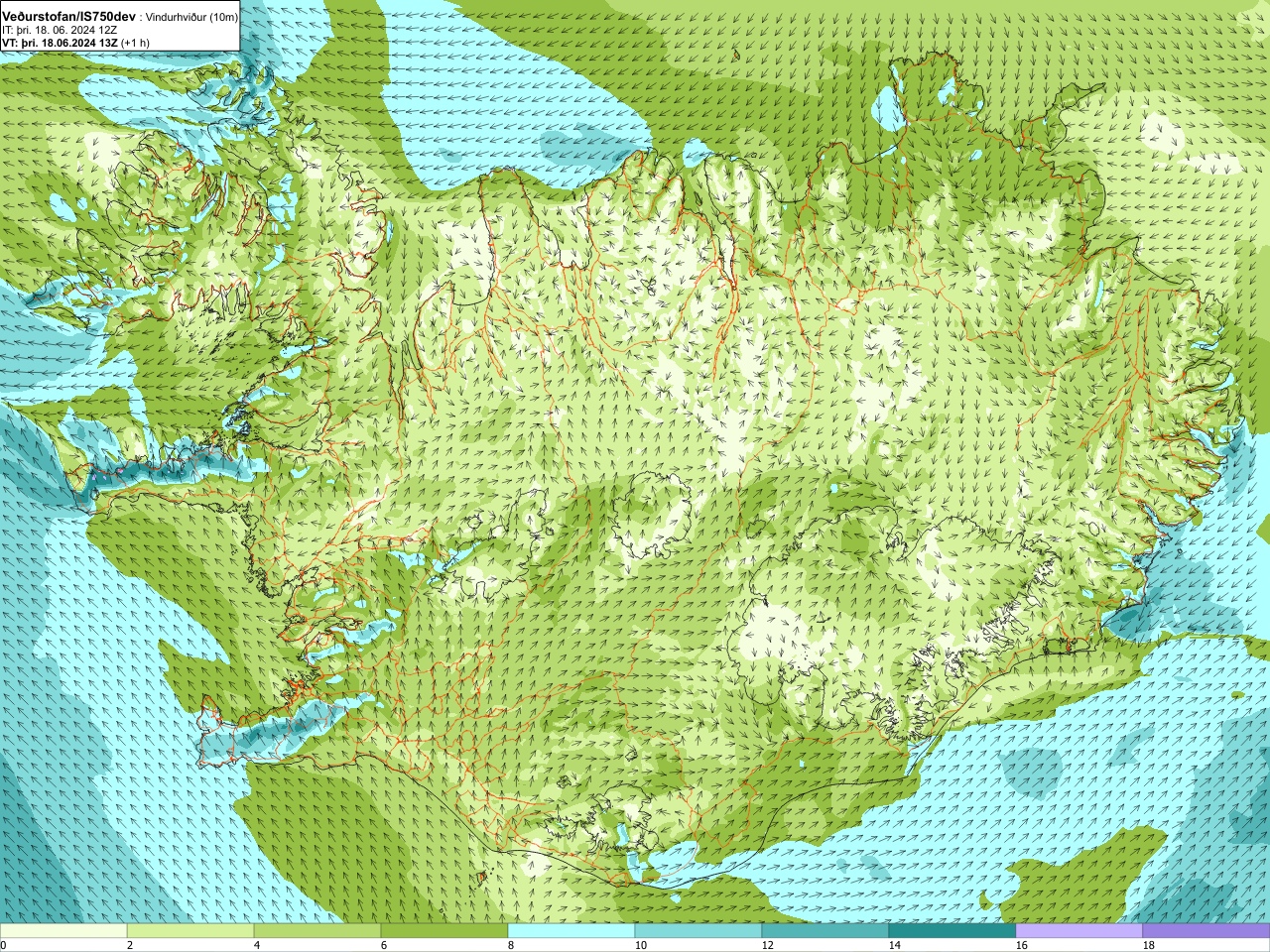Click the legend tick label 18
1270x952 pixels.
(x=1148, y=945)
